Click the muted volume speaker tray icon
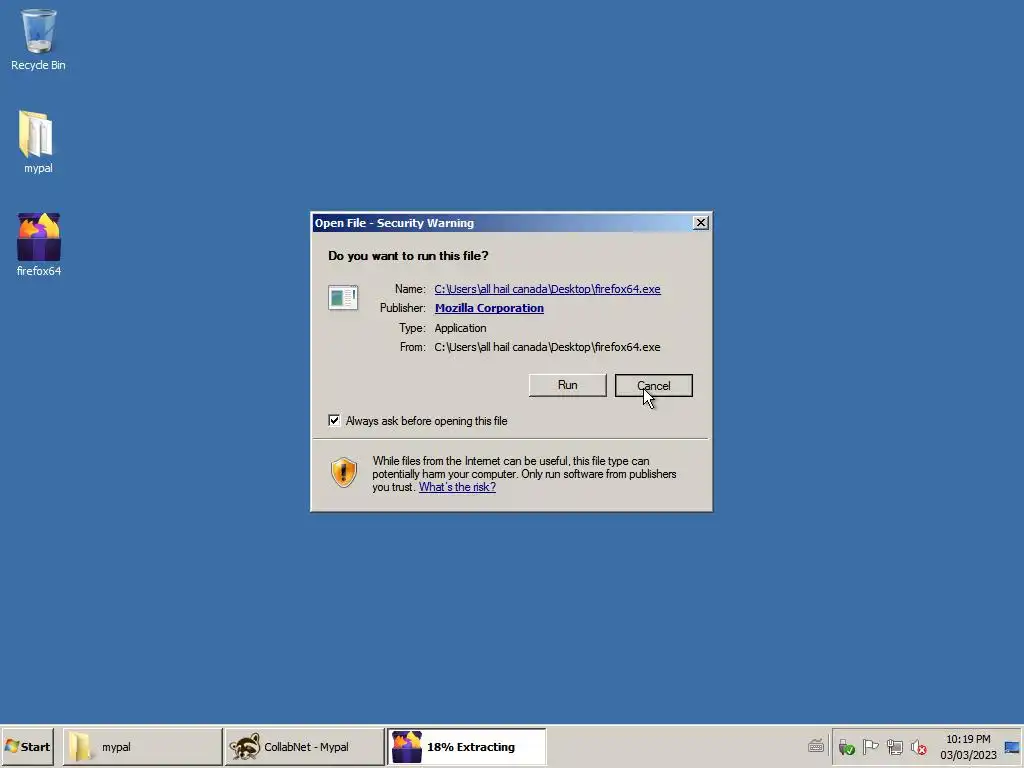The image size is (1024, 768). 919,746
